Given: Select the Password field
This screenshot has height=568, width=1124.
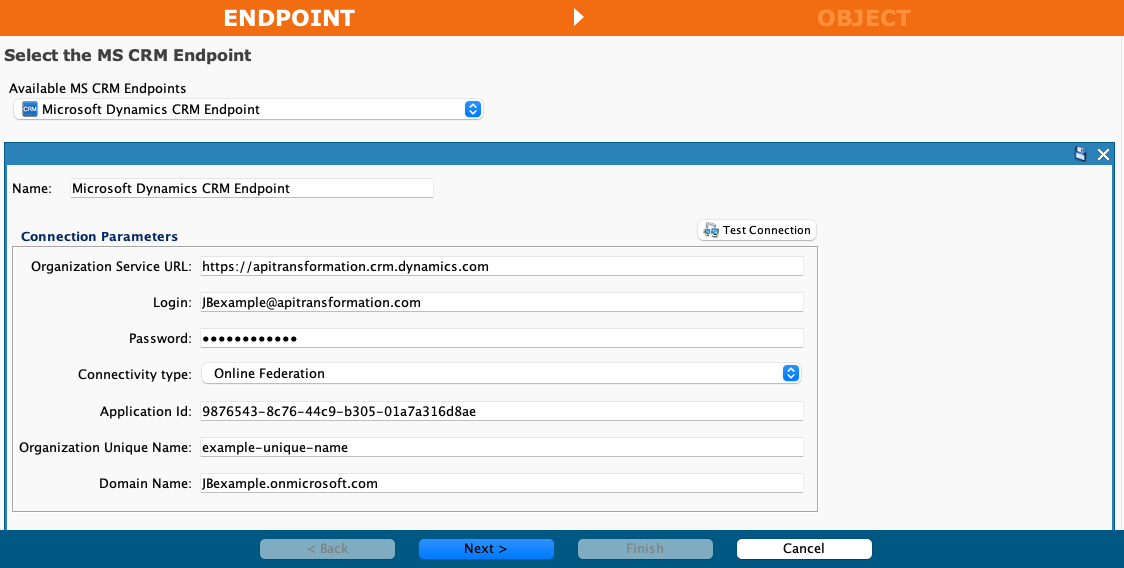Looking at the screenshot, I should [x=501, y=338].
